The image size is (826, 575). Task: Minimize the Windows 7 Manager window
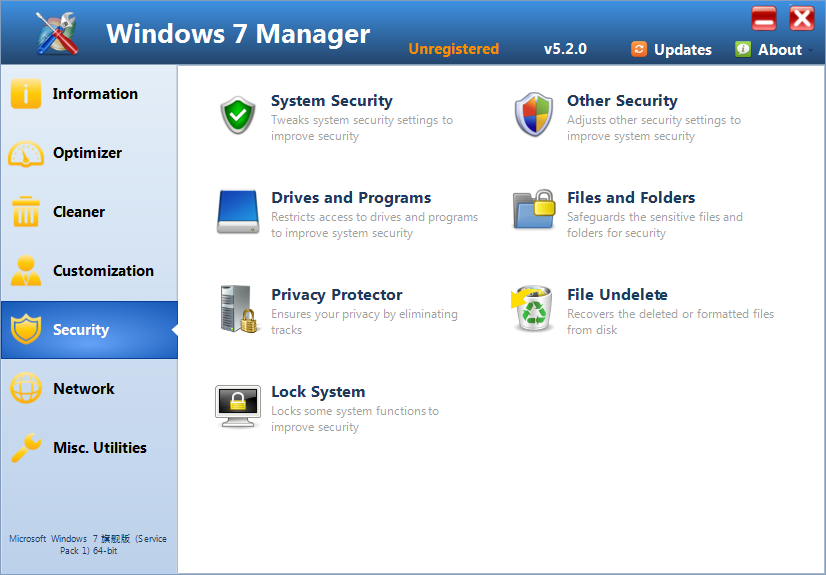764,19
